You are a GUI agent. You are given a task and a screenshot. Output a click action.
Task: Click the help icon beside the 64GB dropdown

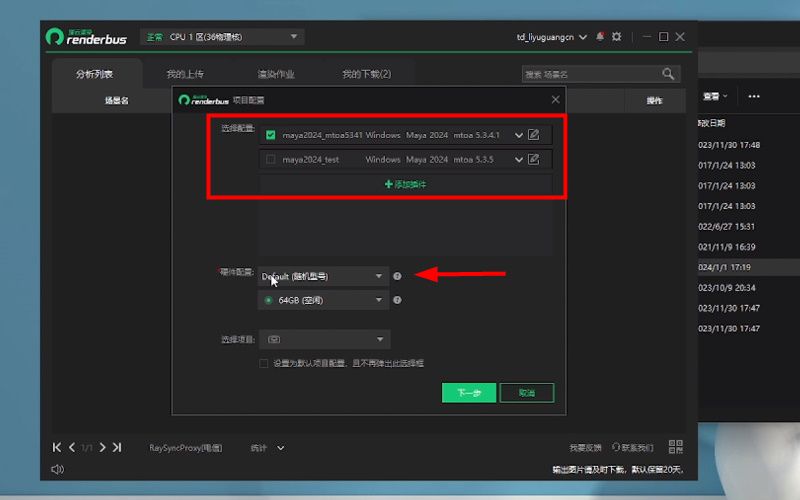(x=397, y=300)
